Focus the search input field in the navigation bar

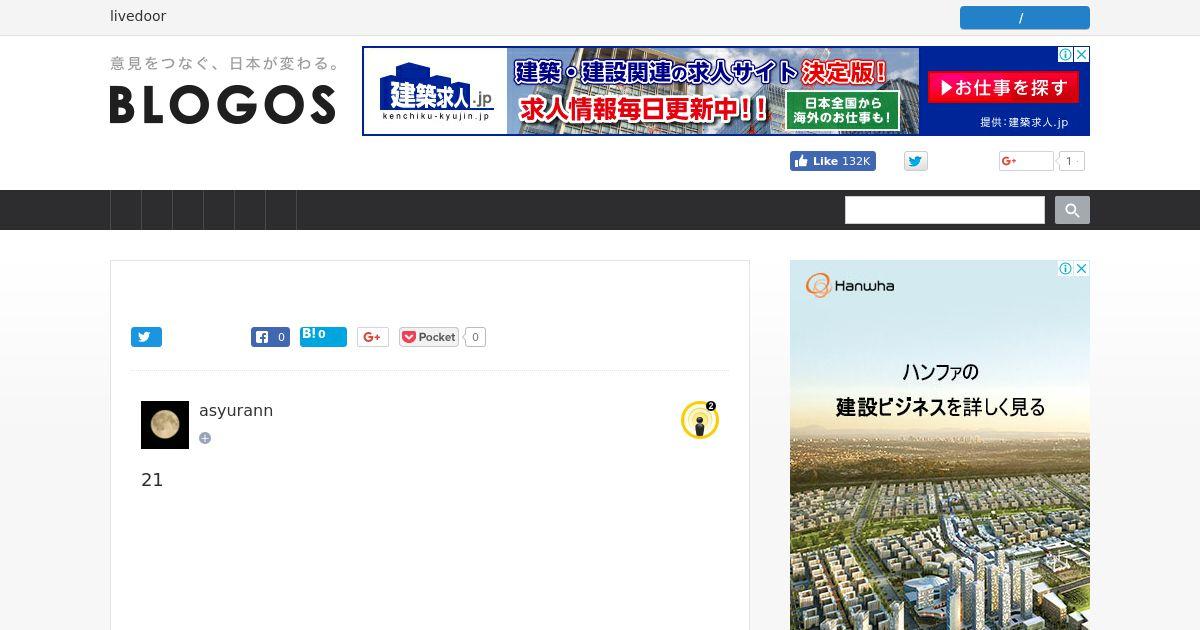pos(945,210)
